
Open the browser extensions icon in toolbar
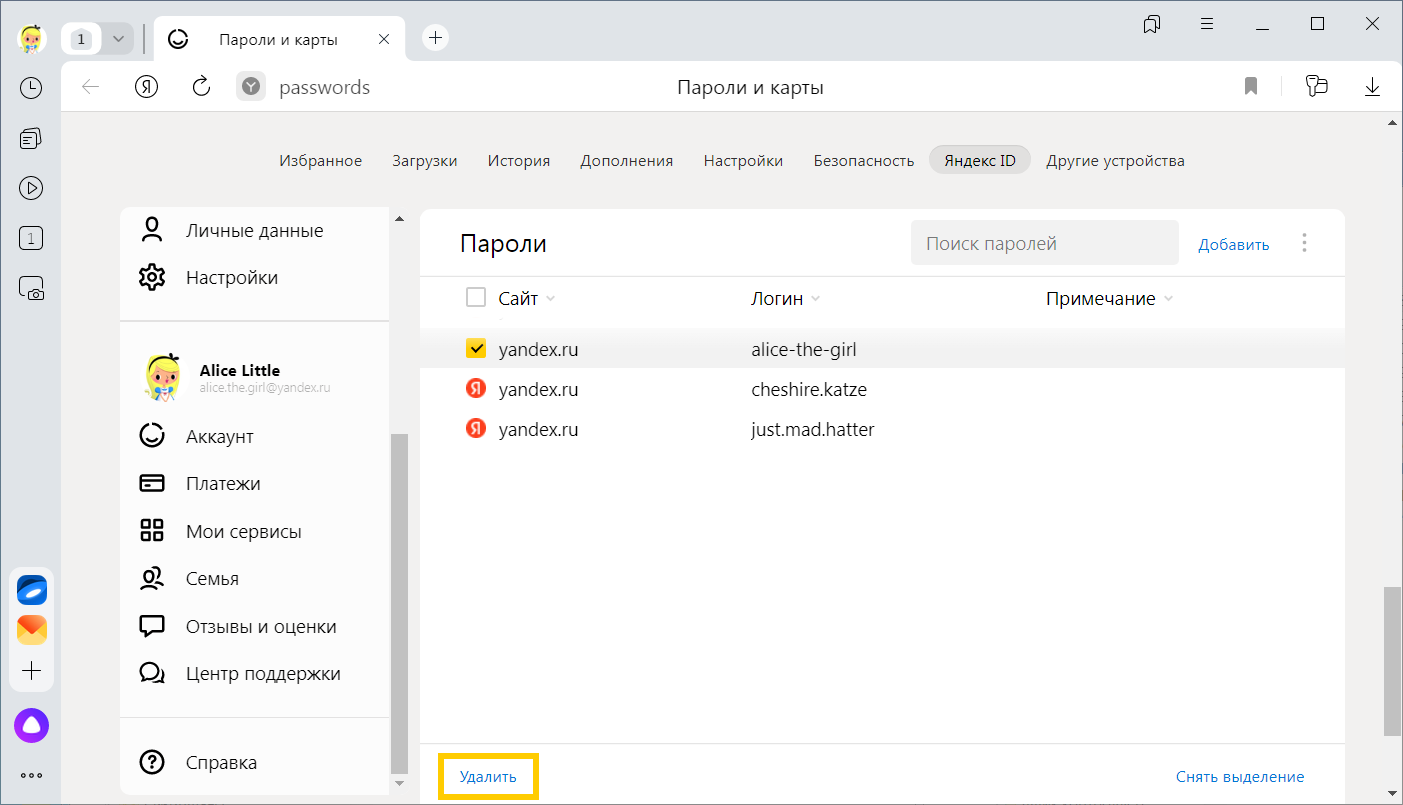pyautogui.click(x=1316, y=87)
